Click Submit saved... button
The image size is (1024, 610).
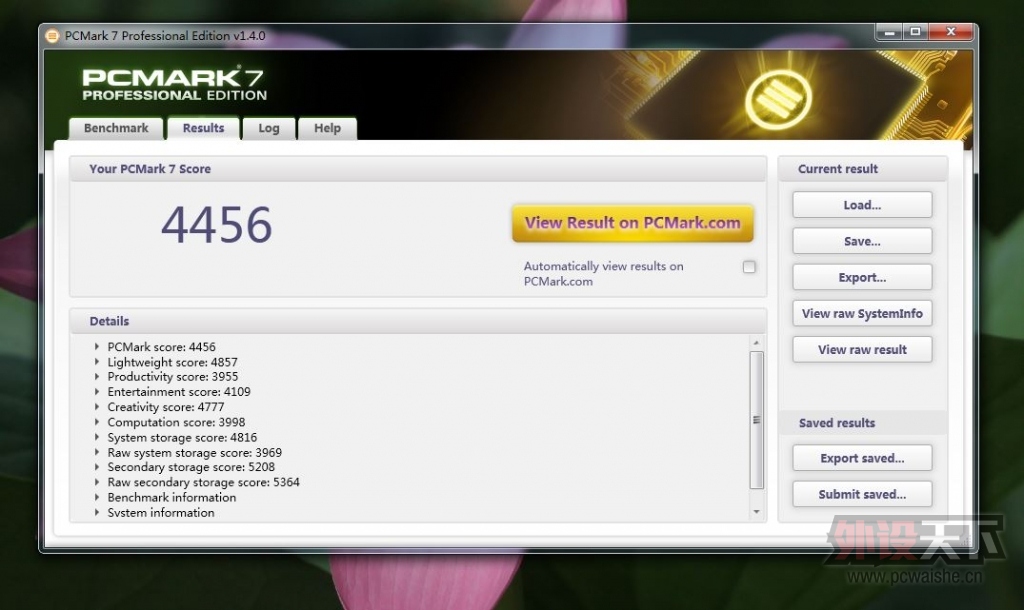click(862, 494)
